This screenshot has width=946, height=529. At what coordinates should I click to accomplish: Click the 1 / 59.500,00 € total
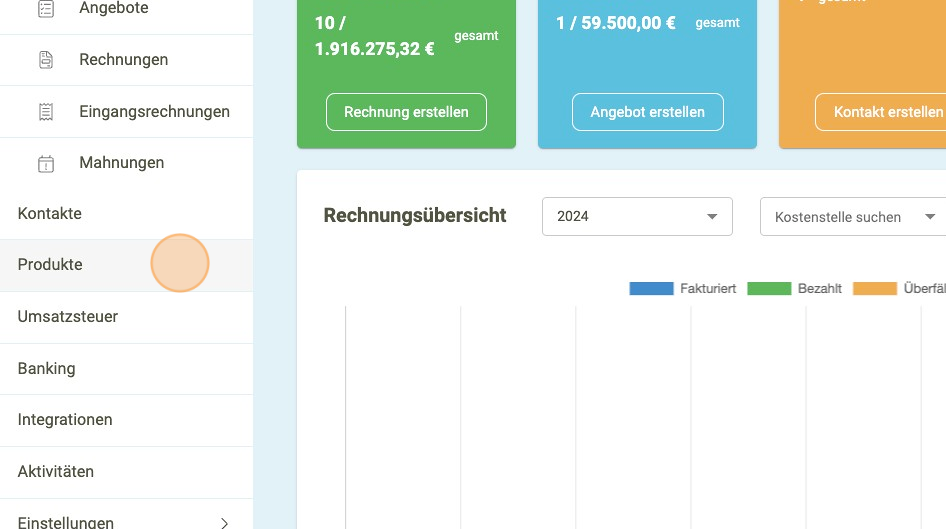coord(615,23)
